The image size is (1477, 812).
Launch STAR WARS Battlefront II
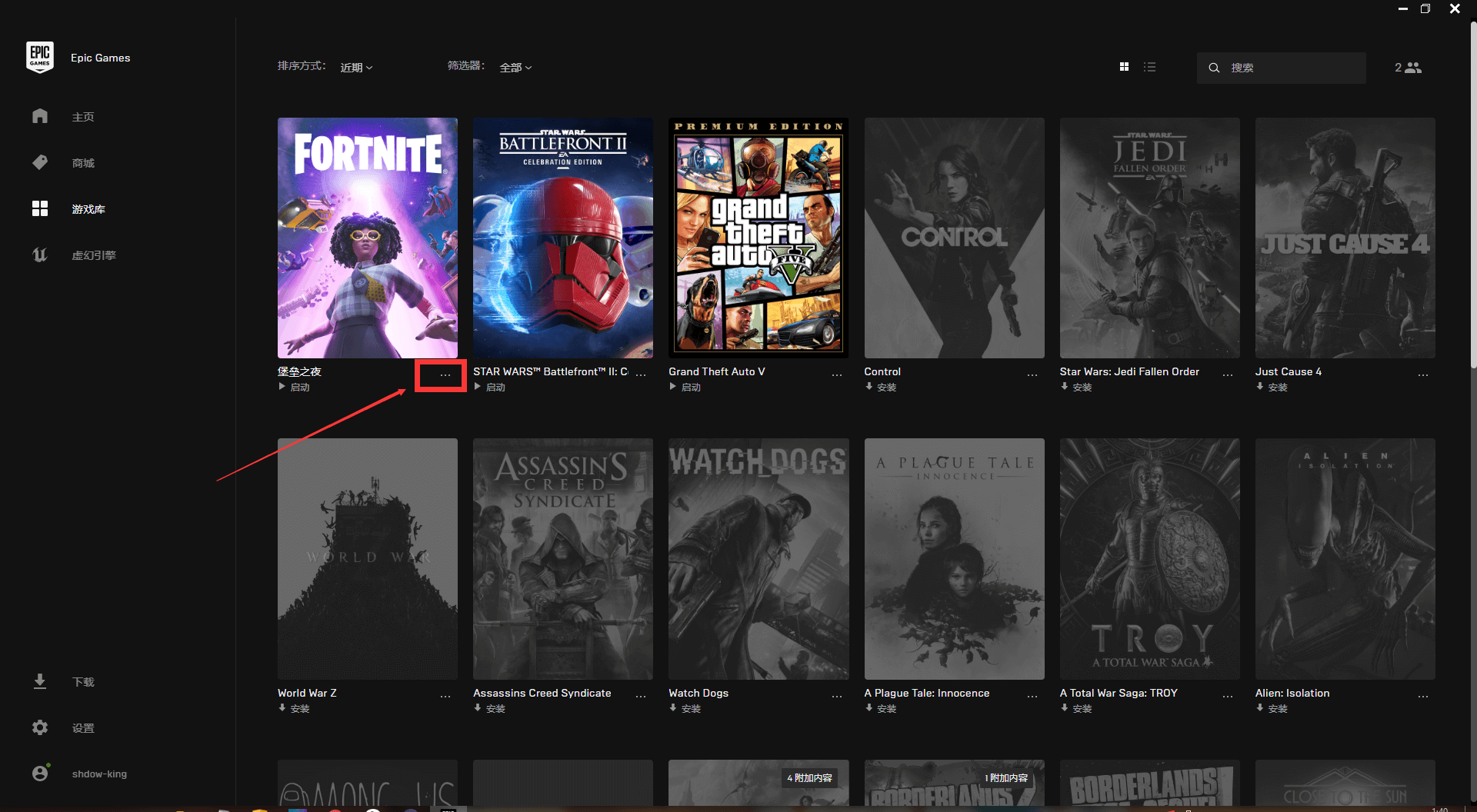tap(490, 388)
